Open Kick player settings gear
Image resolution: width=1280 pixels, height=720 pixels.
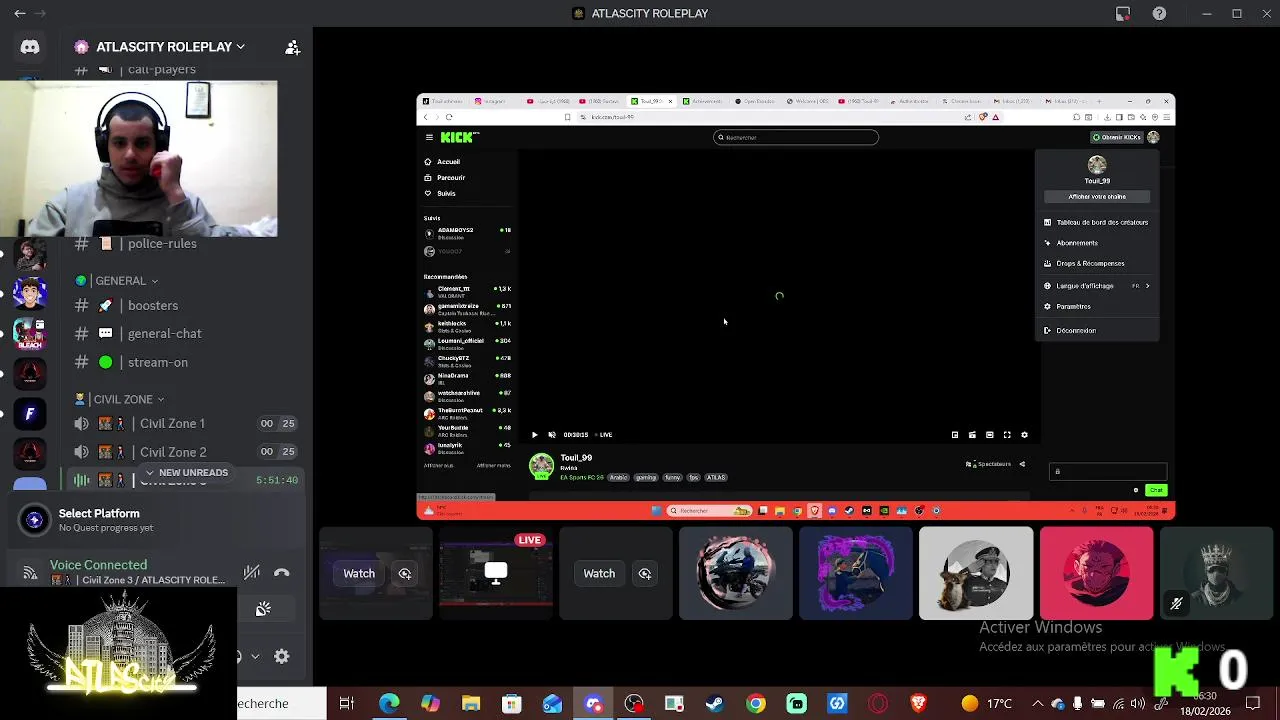click(1024, 435)
